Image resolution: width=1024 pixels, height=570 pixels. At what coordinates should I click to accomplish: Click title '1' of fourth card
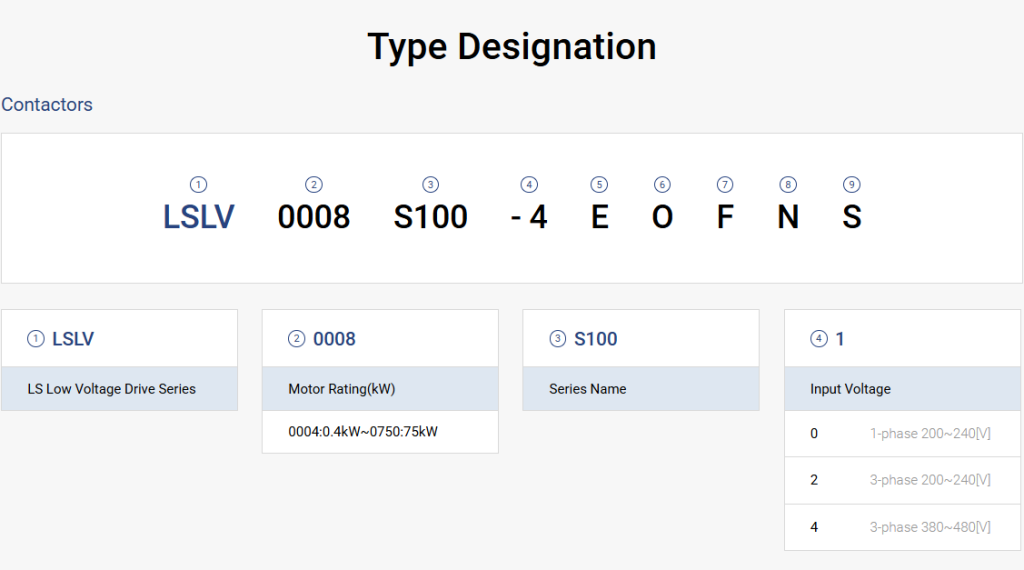[840, 339]
